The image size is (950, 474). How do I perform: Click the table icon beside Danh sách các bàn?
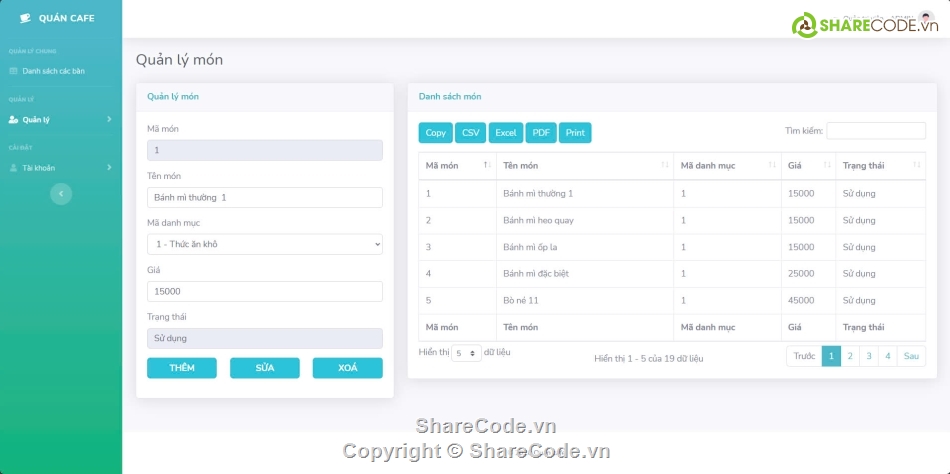pyautogui.click(x=13, y=71)
